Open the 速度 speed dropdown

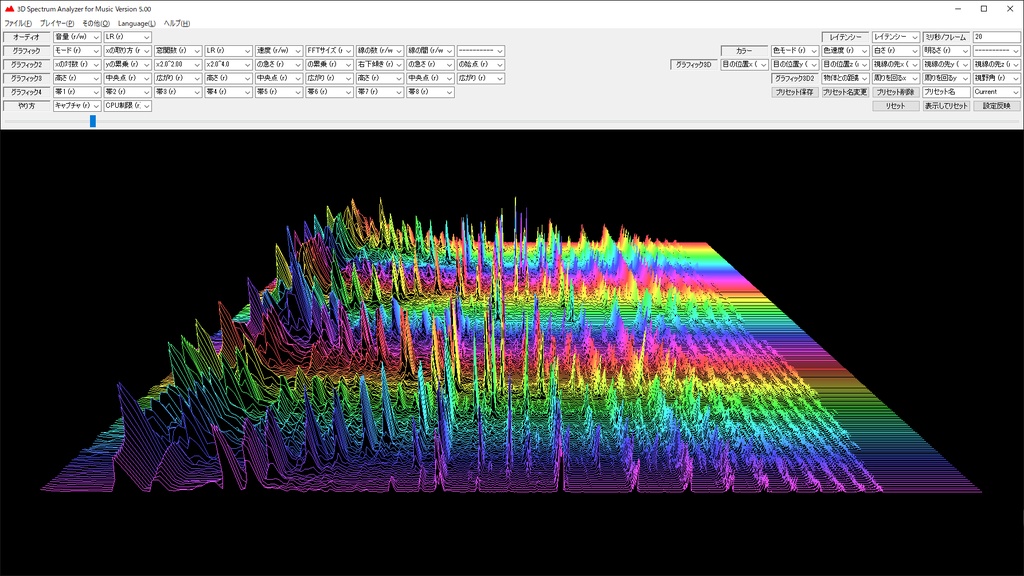pos(278,50)
